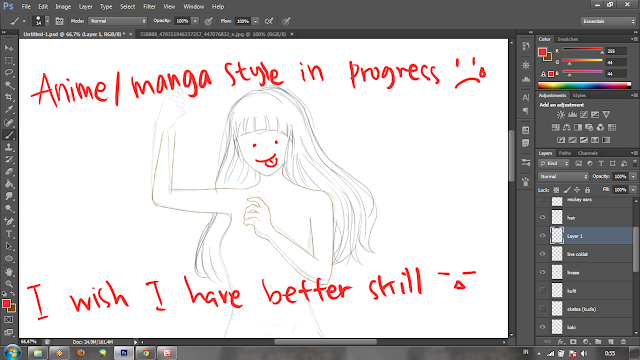Switch to the second JPG document tab
640x360 pixels.
(213, 34)
